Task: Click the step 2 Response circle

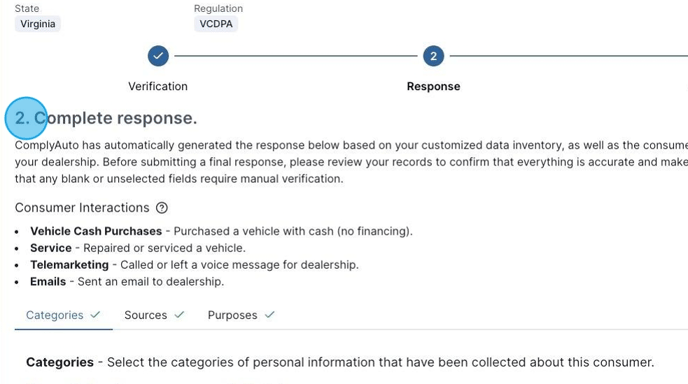Action: [434, 56]
